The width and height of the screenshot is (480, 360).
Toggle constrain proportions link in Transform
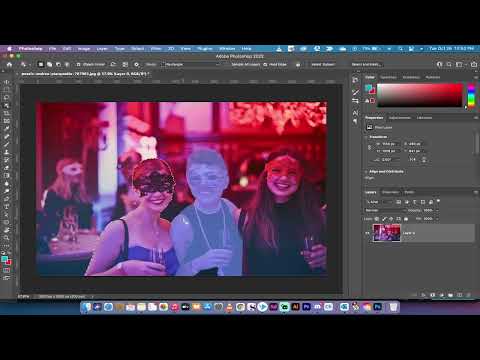tap(369, 147)
